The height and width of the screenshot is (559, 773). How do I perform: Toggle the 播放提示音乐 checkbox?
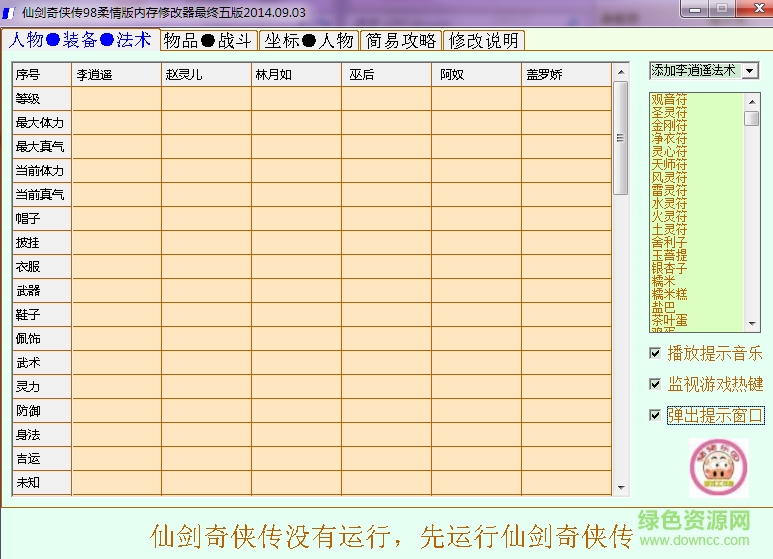click(655, 353)
